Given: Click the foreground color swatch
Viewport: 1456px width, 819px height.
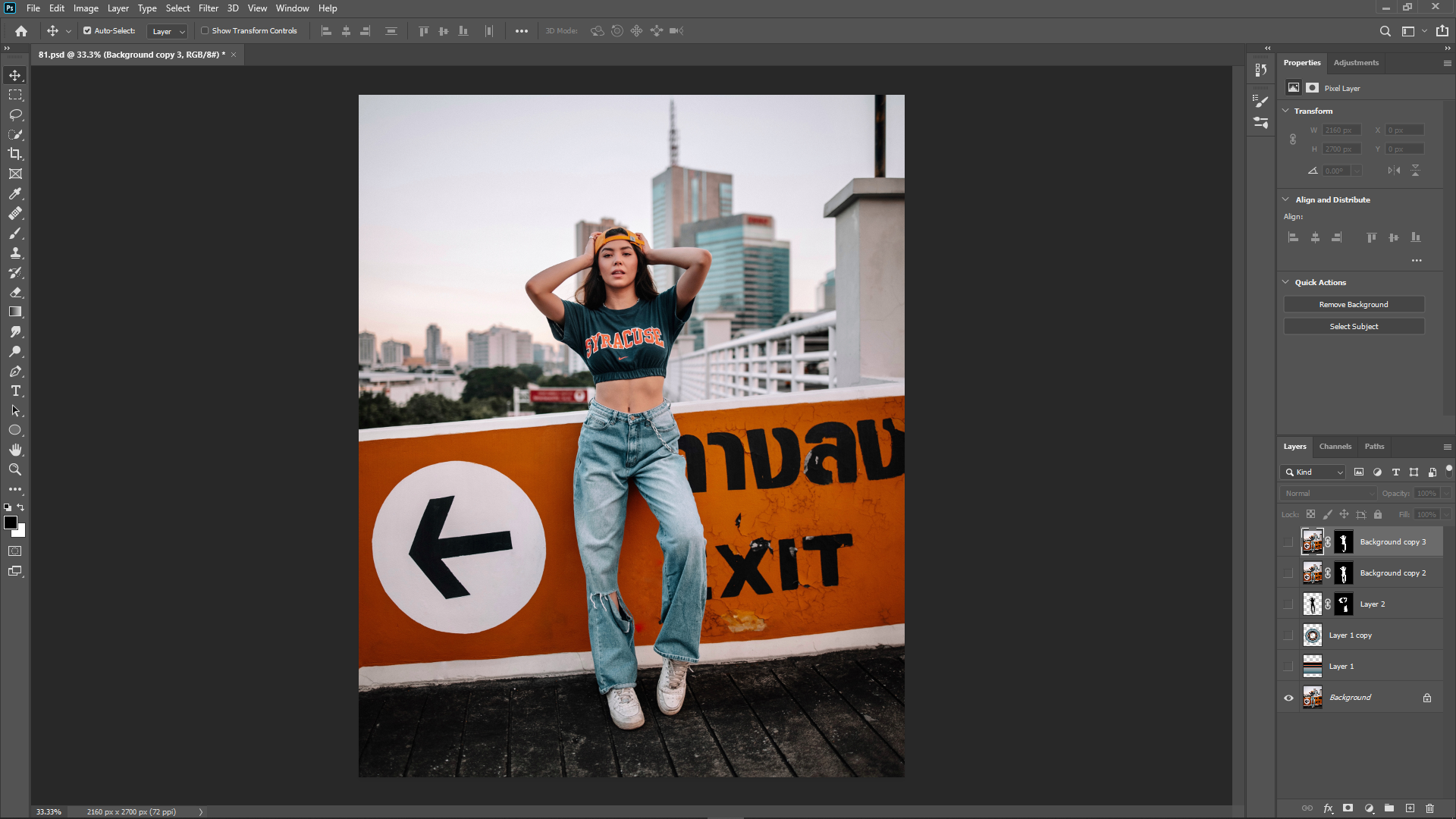Looking at the screenshot, I should click(x=11, y=522).
